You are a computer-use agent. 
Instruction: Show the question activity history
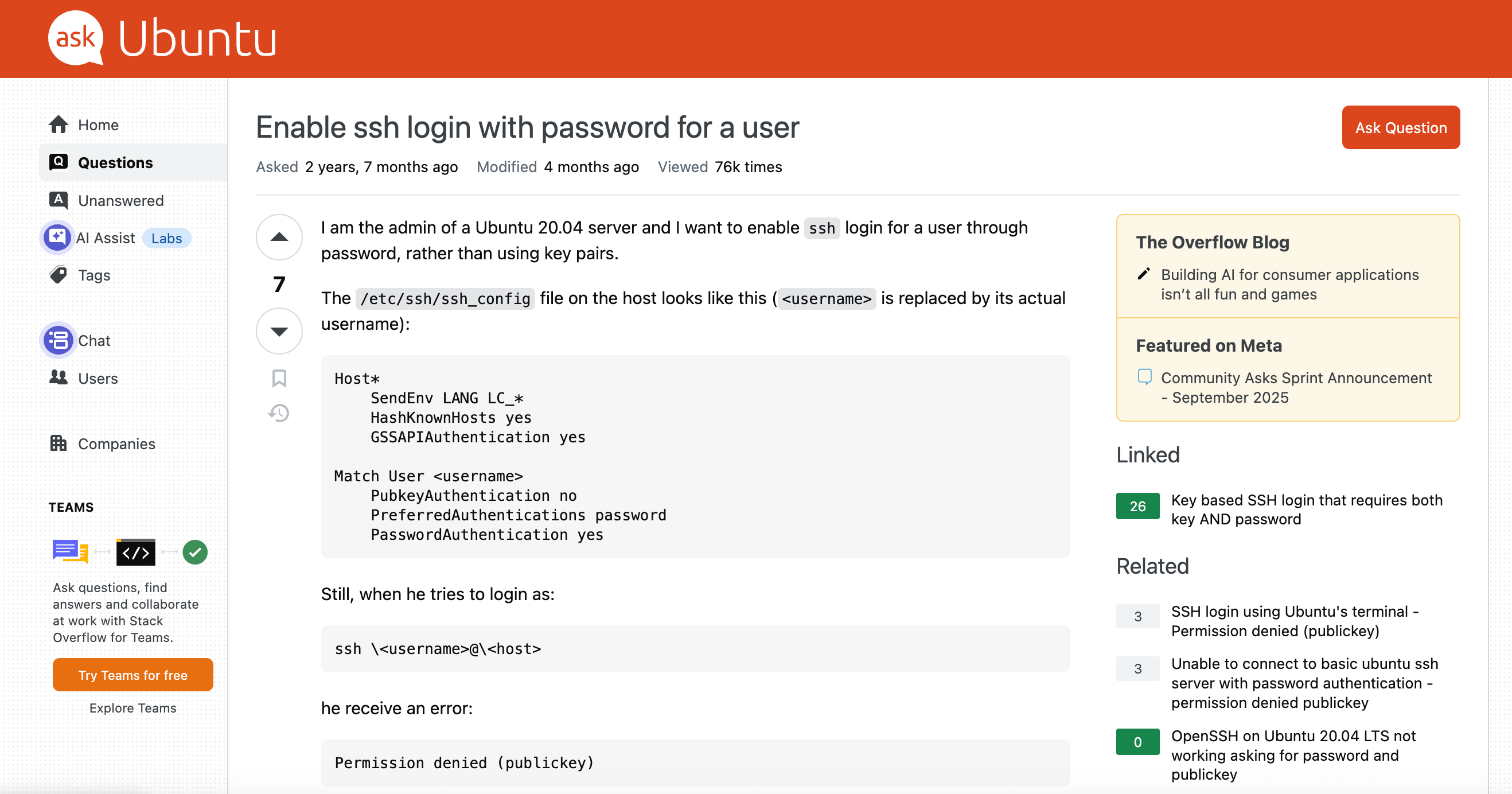pos(279,414)
